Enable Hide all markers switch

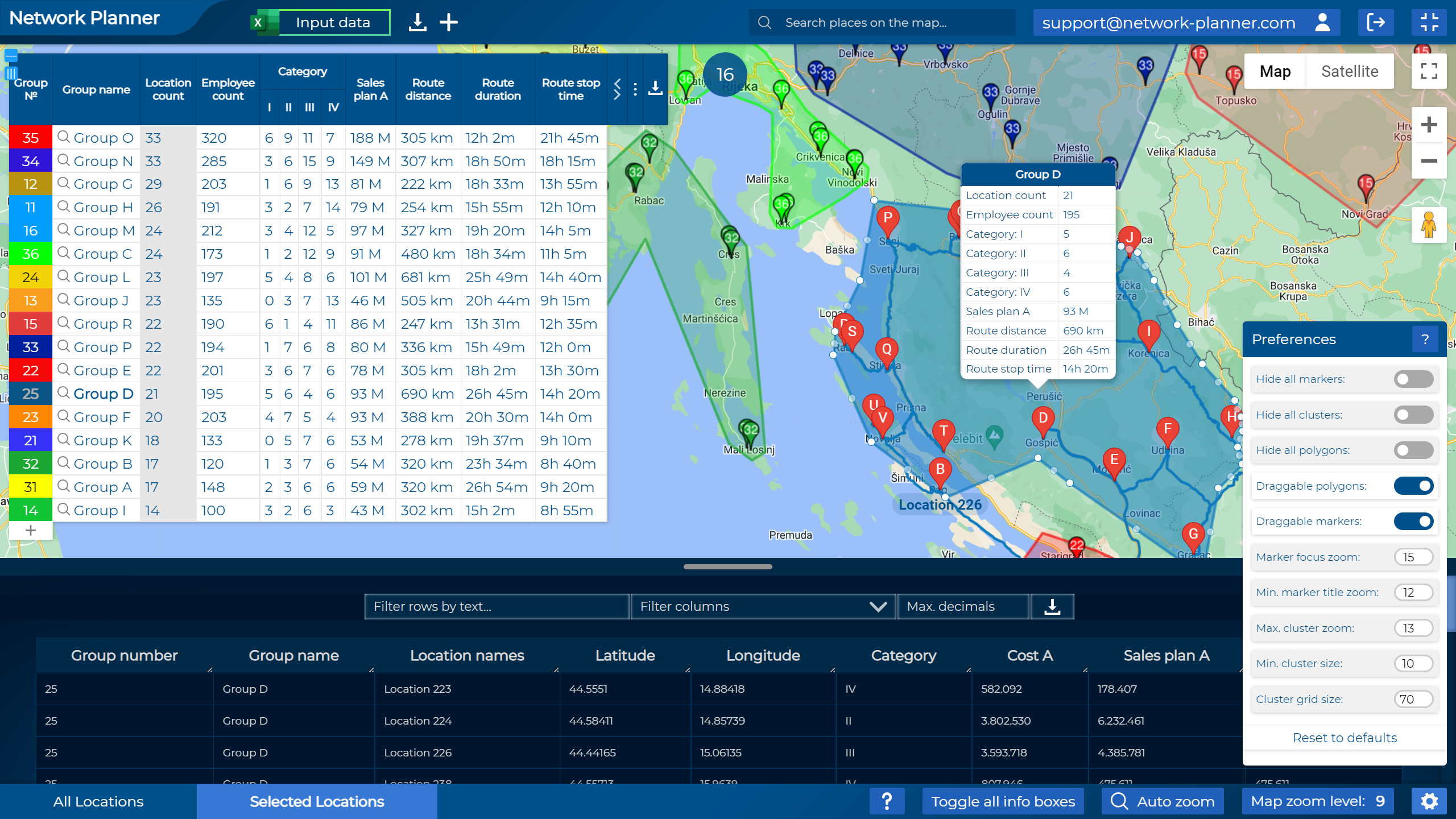(x=1413, y=379)
